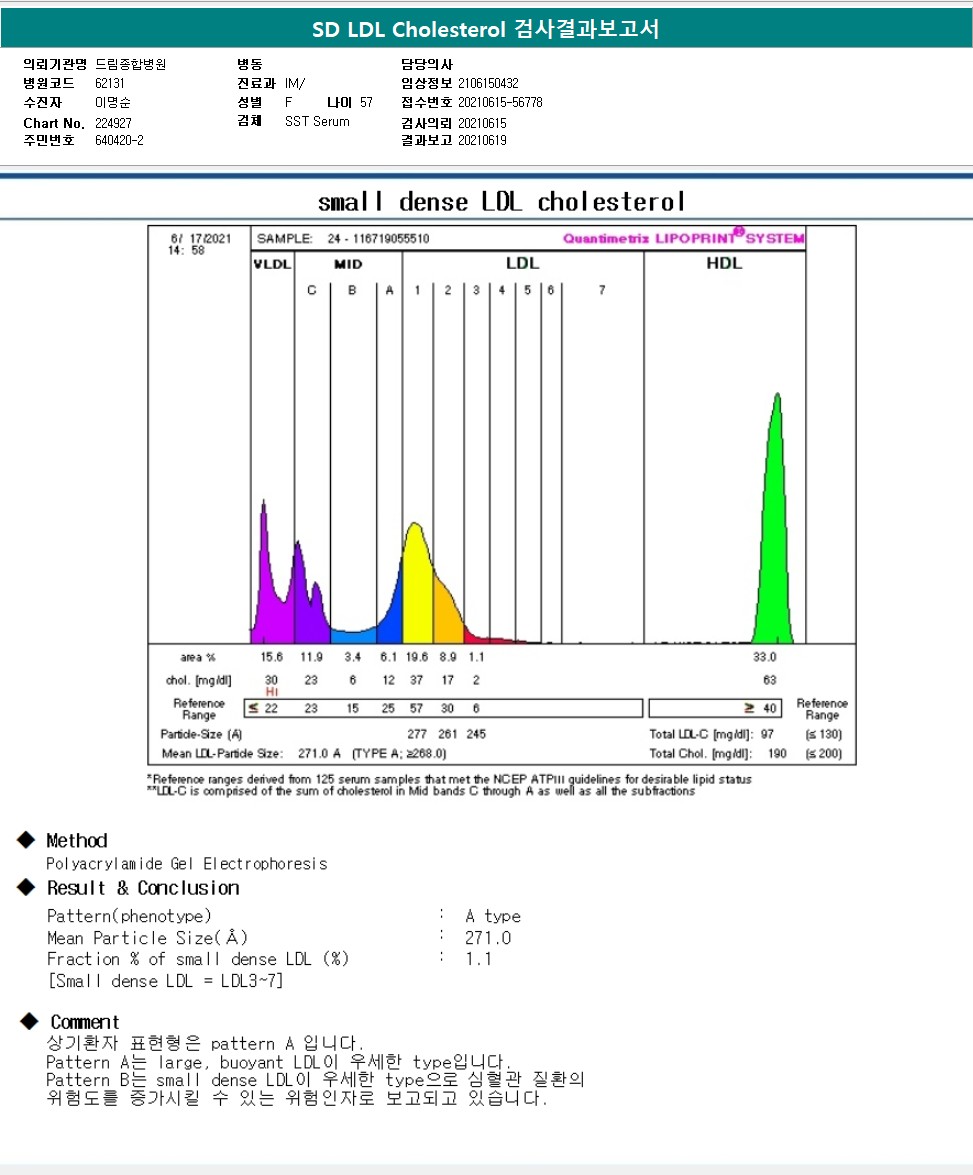Select the Mean Particle Size value 271.0
This screenshot has width=973, height=1175.
487,938
